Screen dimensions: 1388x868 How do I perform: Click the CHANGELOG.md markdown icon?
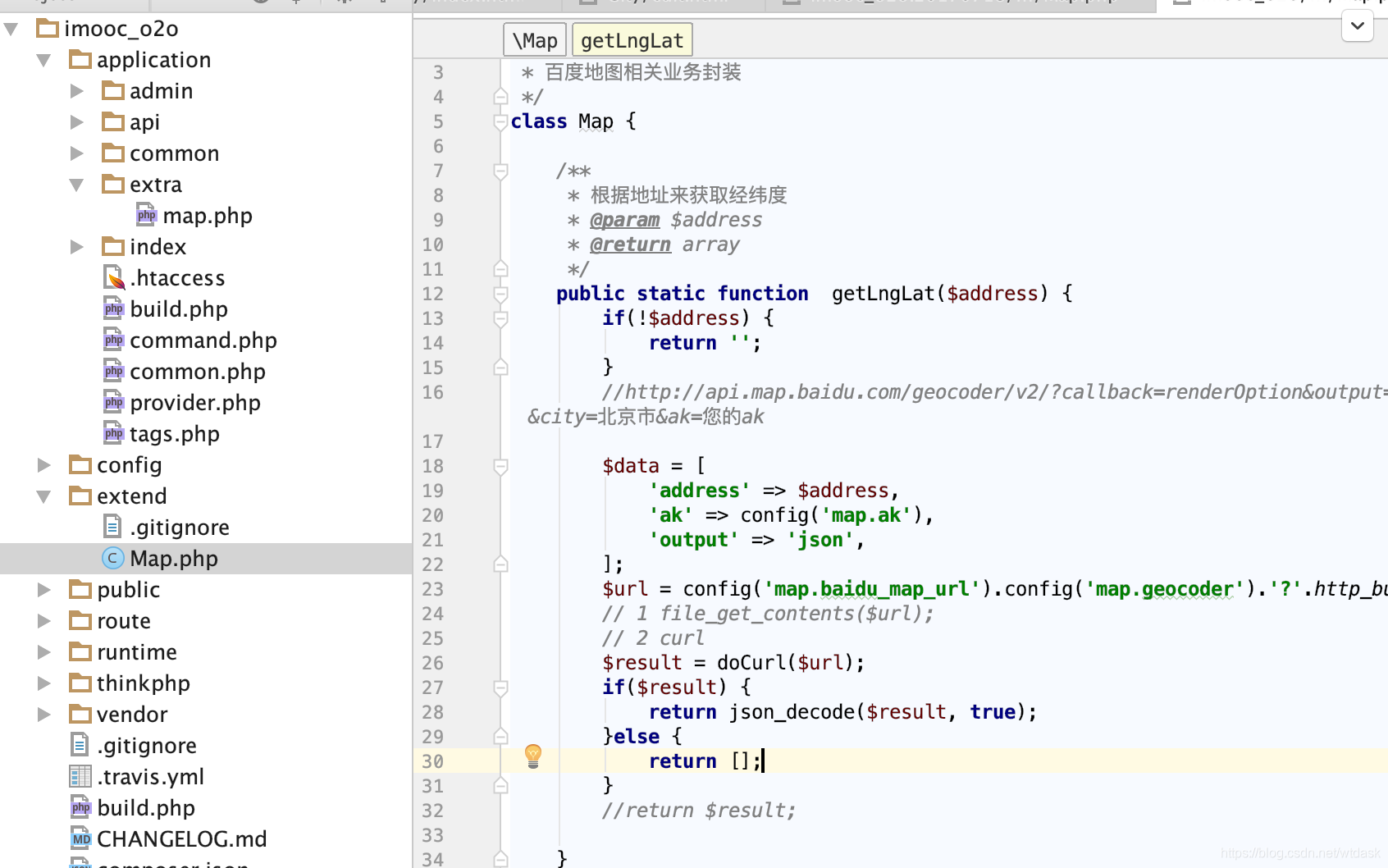[80, 838]
